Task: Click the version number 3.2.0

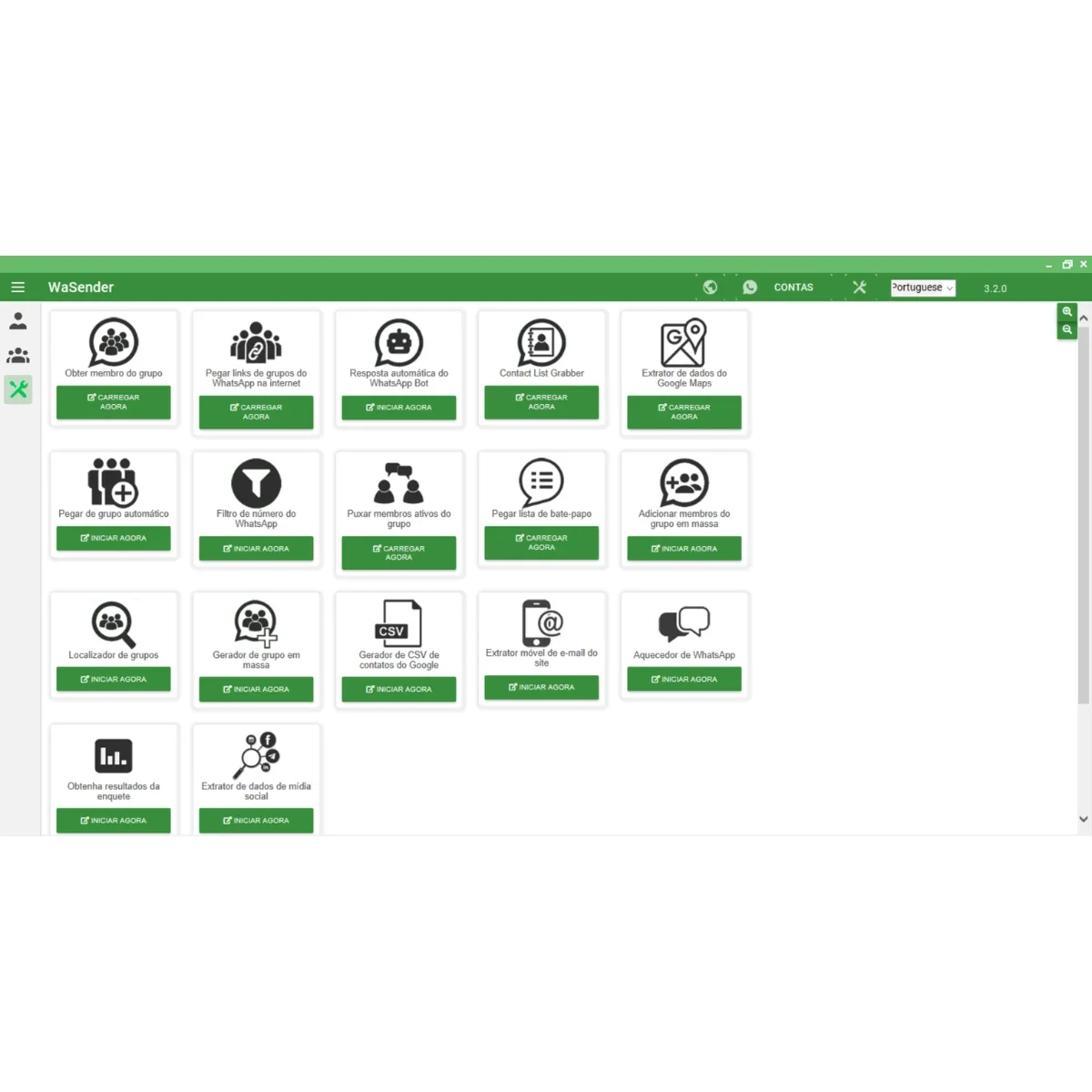Action: (x=995, y=288)
